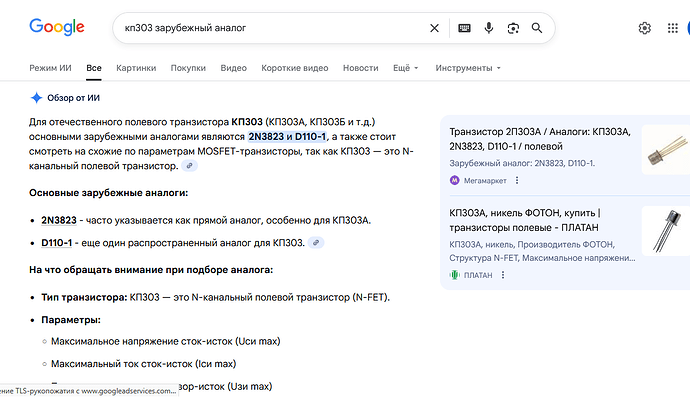The width and height of the screenshot is (690, 405).
Task: Switch to the Режим ИИ tab
Action: 52,68
